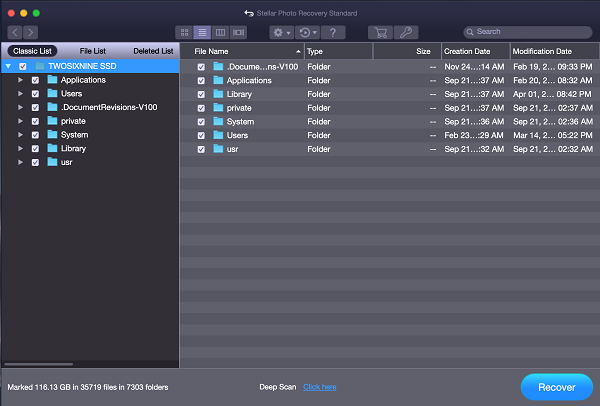Viewport: 600px width, 406px height.
Task: Expand the .DocumentRevisions-V100 tree node
Action: pyautogui.click(x=20, y=108)
